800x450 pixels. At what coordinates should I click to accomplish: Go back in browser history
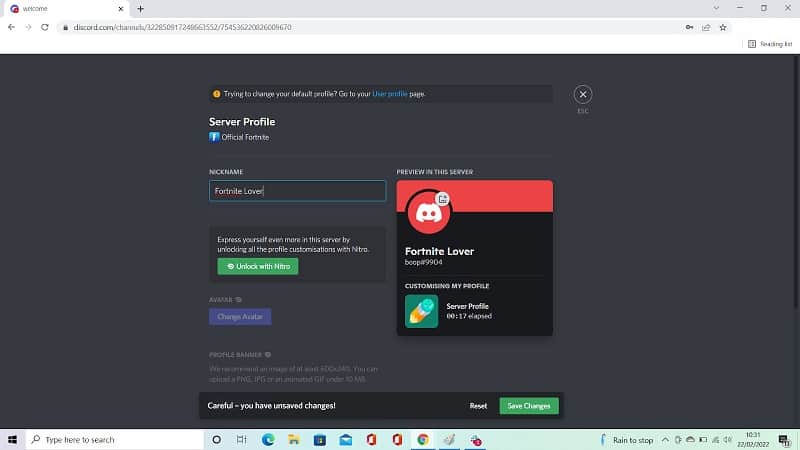[x=11, y=27]
